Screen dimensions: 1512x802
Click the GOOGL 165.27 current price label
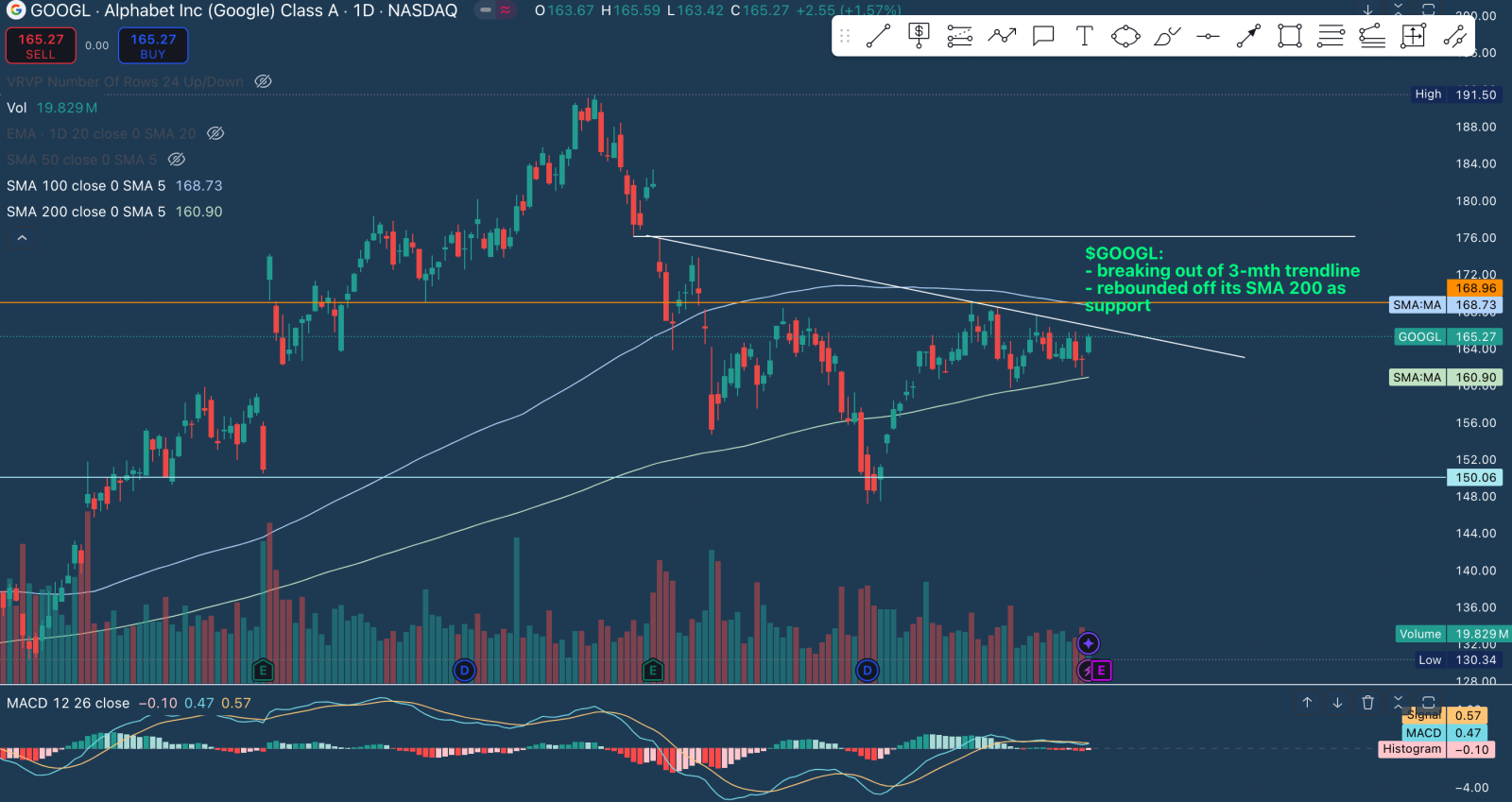[1448, 337]
